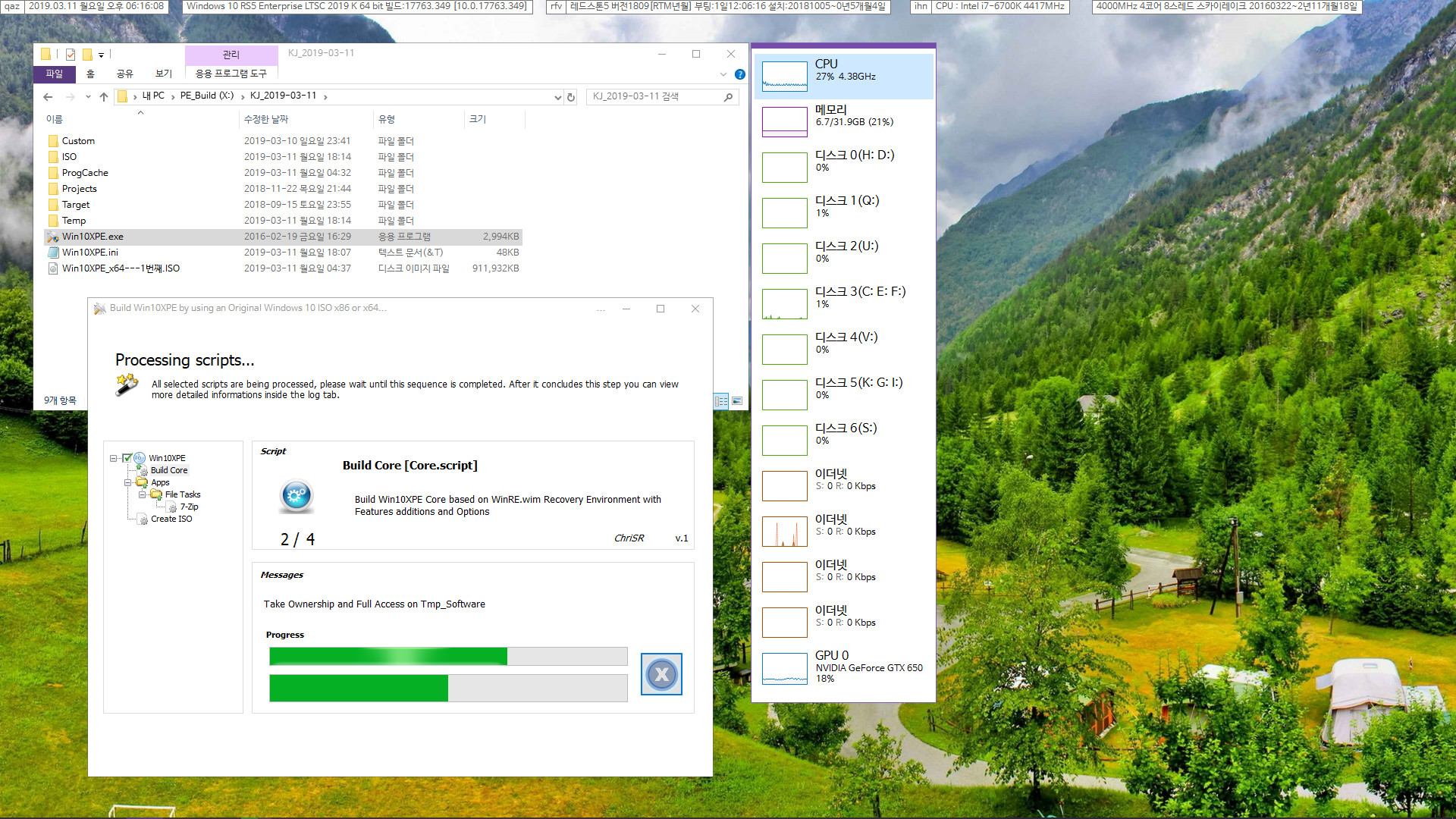Click the Win10XPE.exe application file
Screen dimensions: 1456x819
point(92,236)
